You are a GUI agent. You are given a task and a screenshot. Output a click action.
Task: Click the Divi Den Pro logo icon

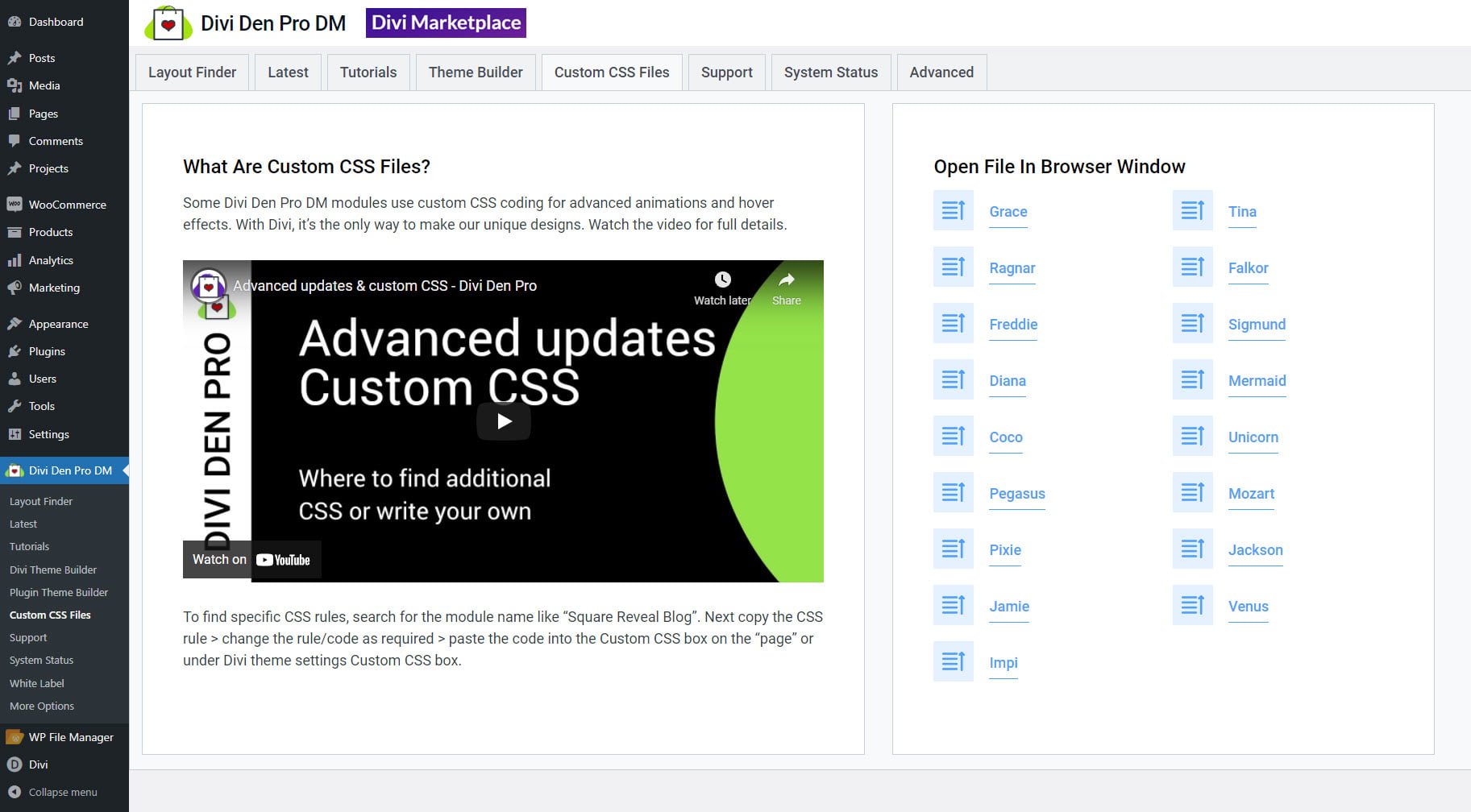[x=168, y=23]
